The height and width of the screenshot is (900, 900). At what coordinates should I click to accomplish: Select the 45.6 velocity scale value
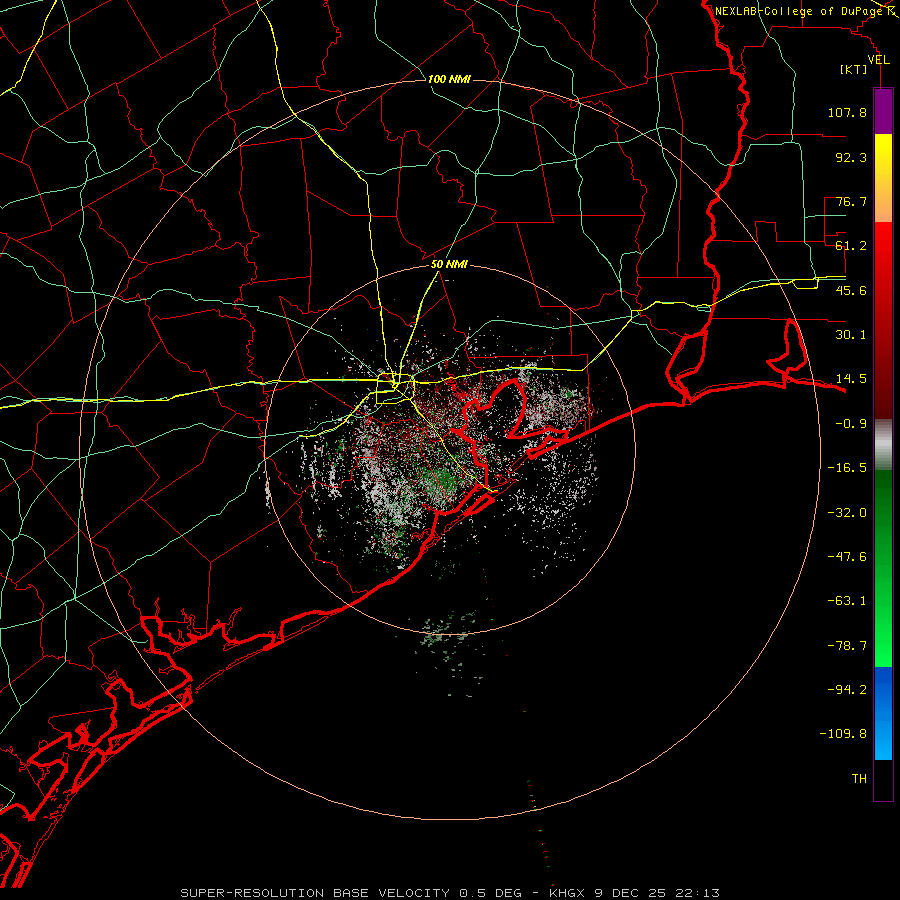pos(851,290)
